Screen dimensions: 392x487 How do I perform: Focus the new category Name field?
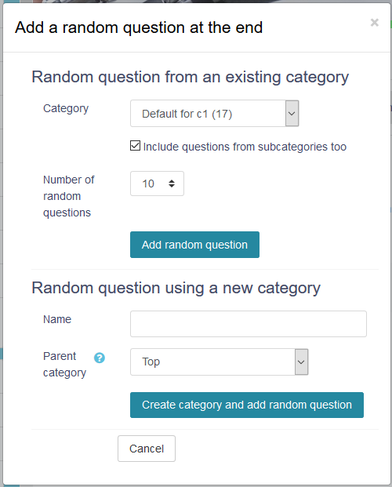[x=248, y=324]
